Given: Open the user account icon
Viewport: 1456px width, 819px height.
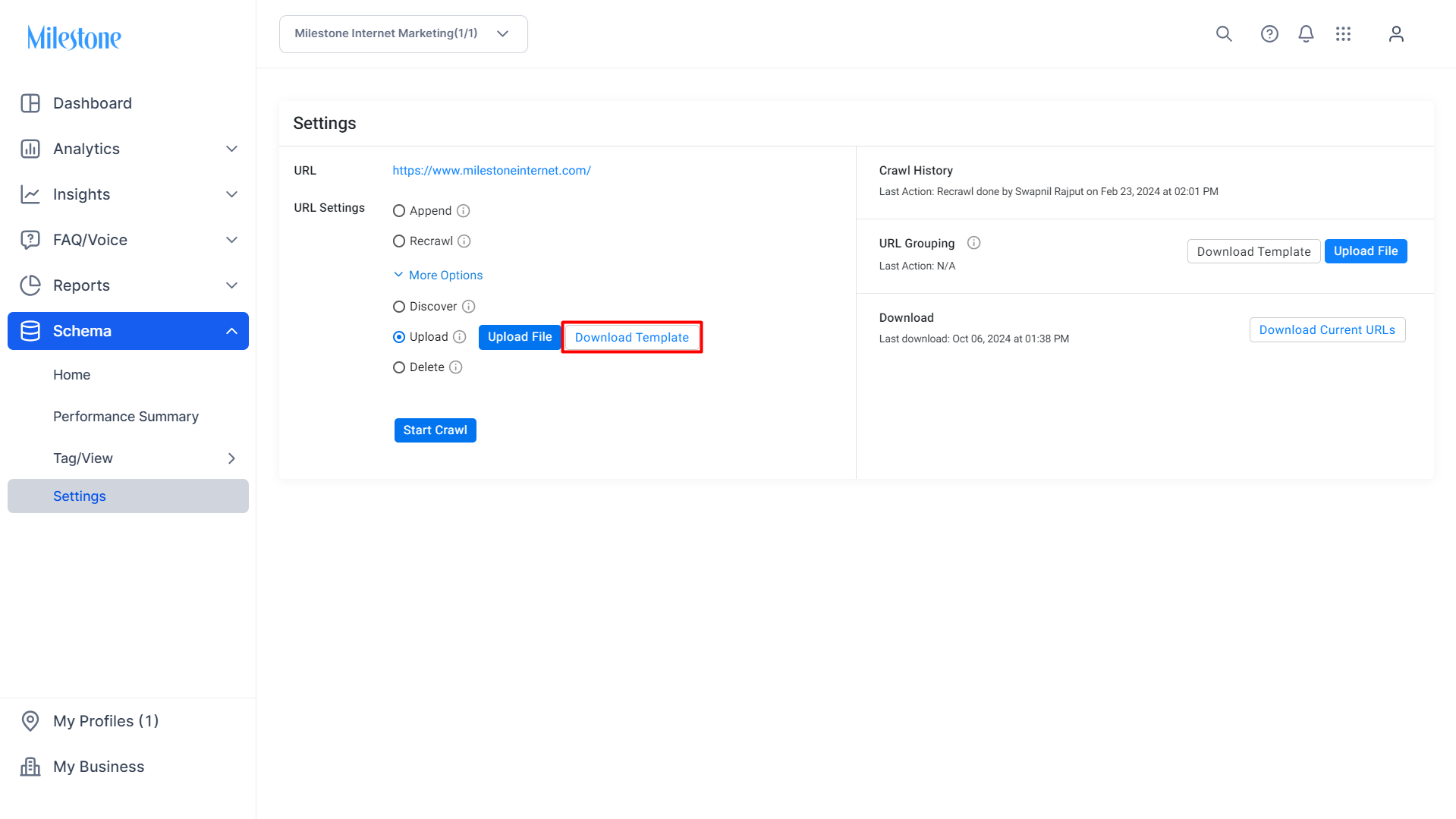Looking at the screenshot, I should click(1396, 33).
